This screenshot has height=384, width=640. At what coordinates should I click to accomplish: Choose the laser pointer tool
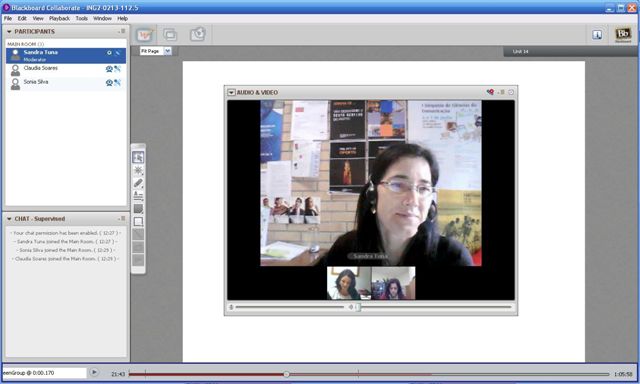(138, 170)
